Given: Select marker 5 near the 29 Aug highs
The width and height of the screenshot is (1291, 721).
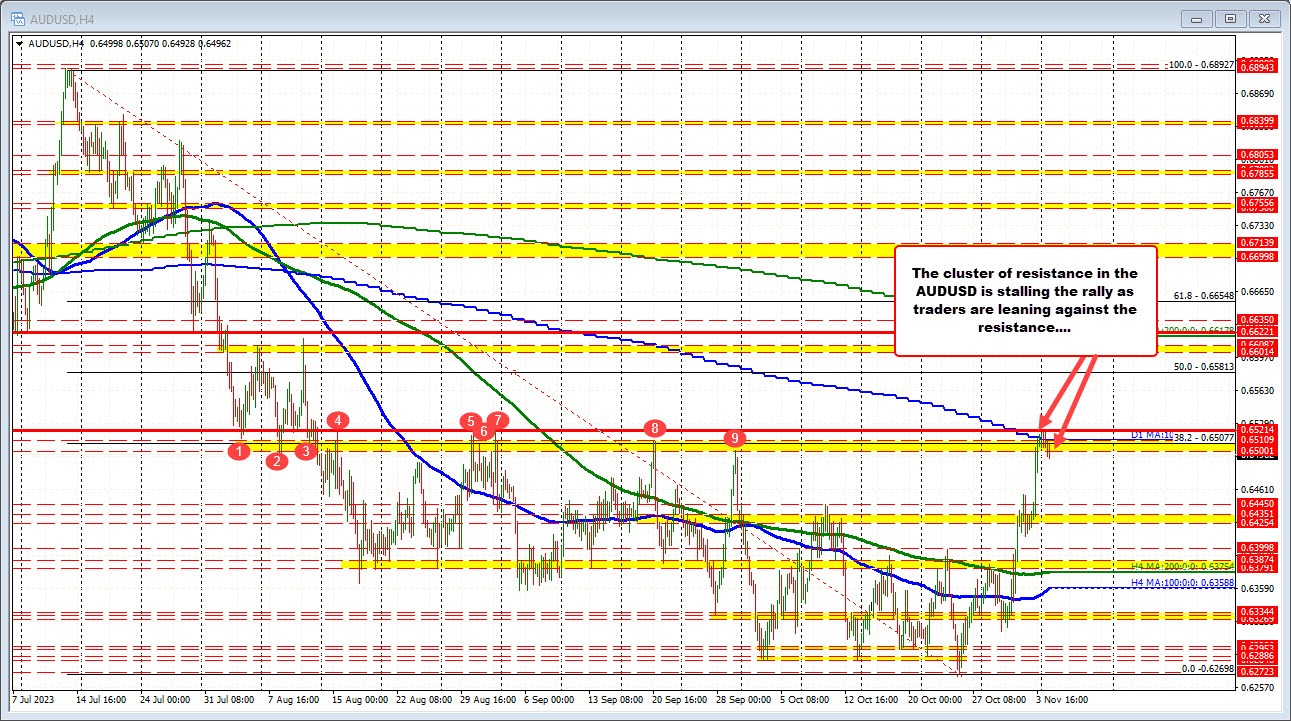Looking at the screenshot, I should [x=470, y=422].
